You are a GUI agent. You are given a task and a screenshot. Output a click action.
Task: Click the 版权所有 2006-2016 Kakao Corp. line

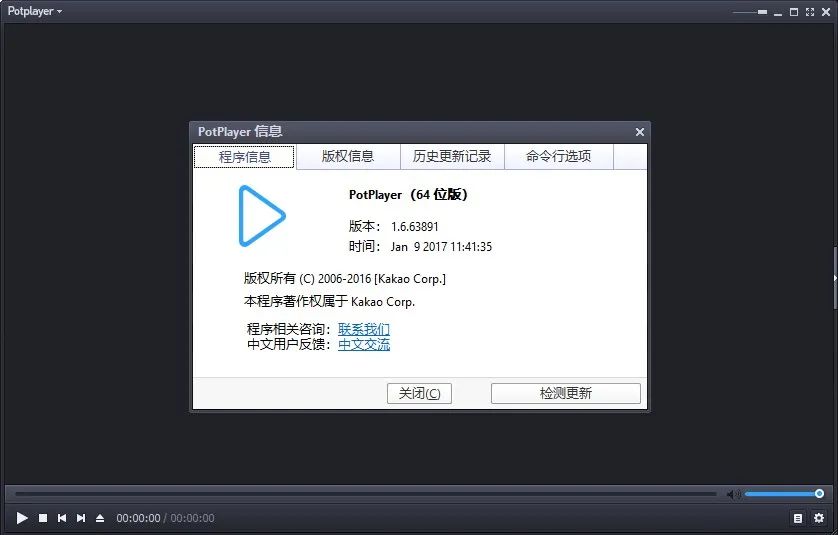(345, 278)
